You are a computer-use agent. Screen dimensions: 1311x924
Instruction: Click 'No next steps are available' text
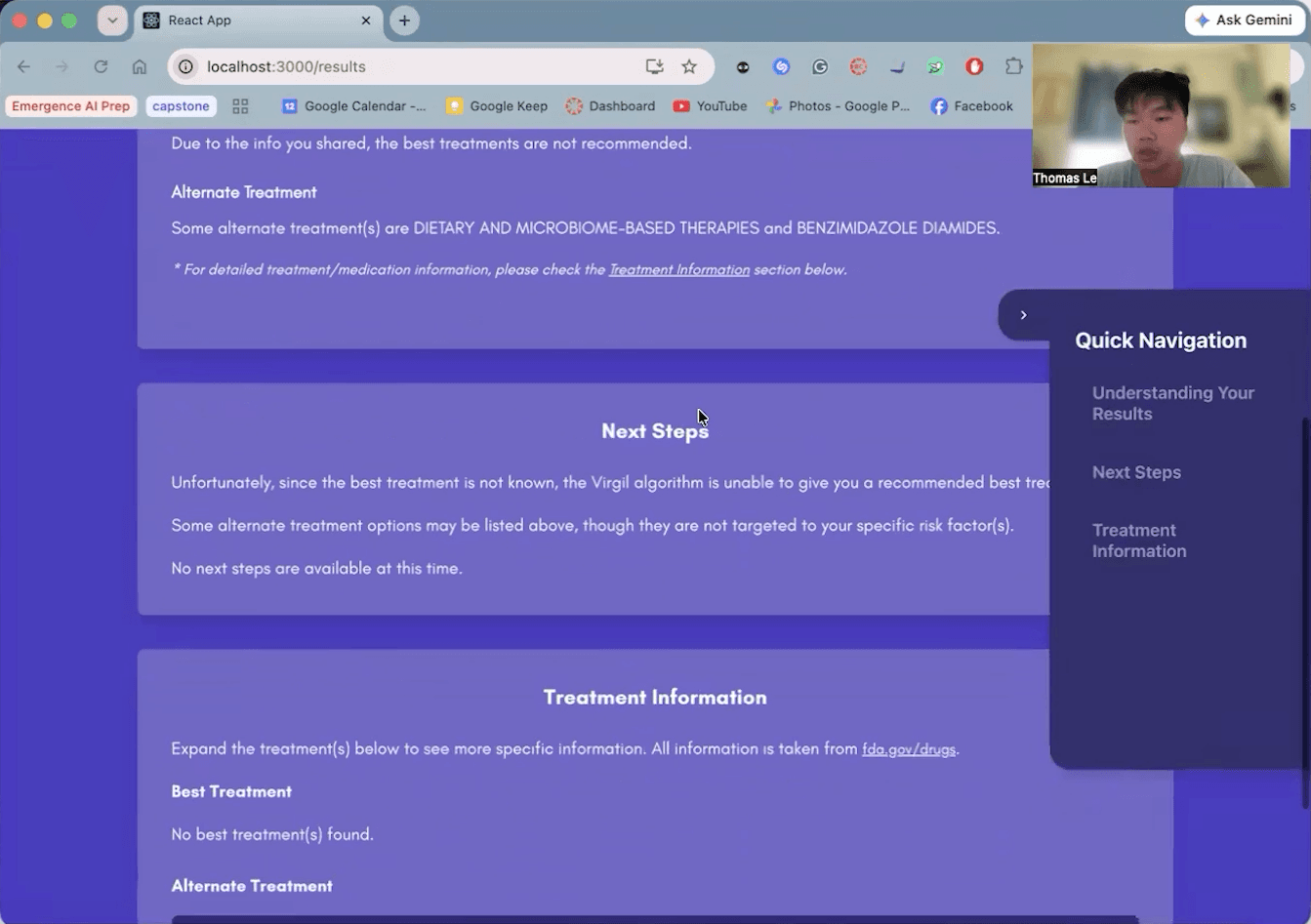[316, 568]
